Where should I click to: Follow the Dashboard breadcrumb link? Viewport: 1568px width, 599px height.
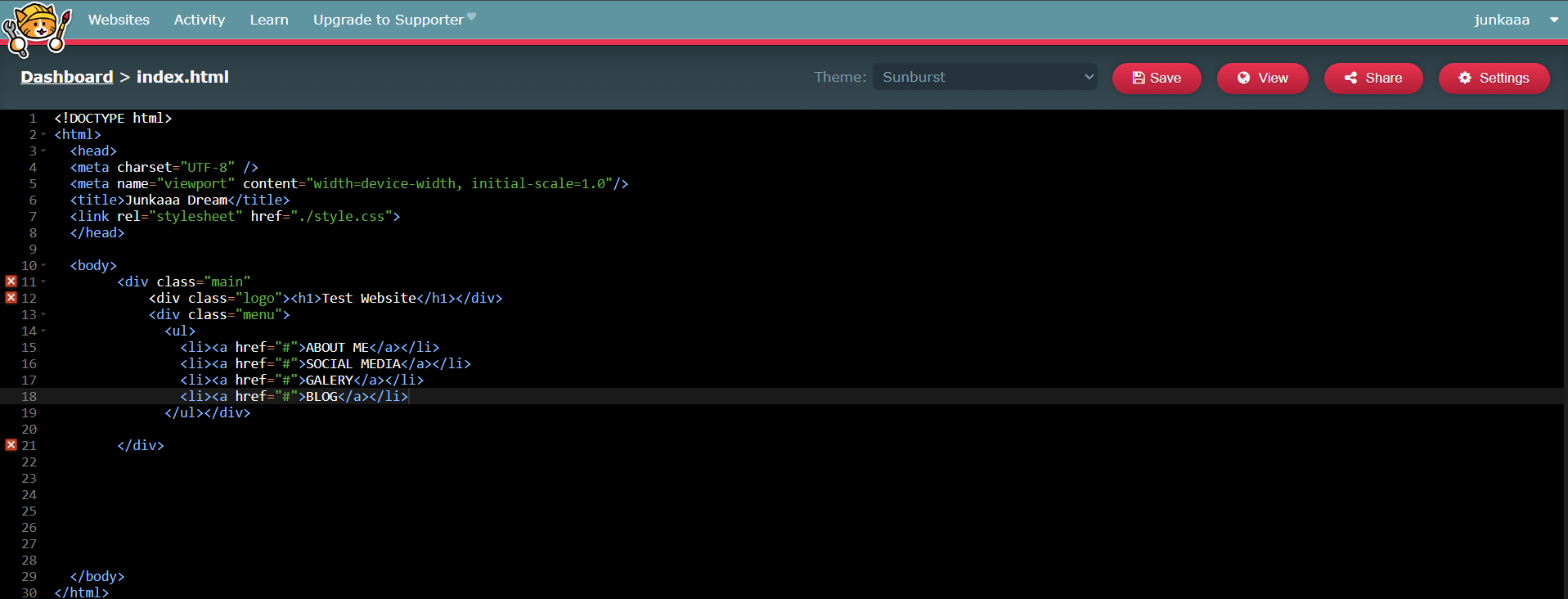click(66, 77)
